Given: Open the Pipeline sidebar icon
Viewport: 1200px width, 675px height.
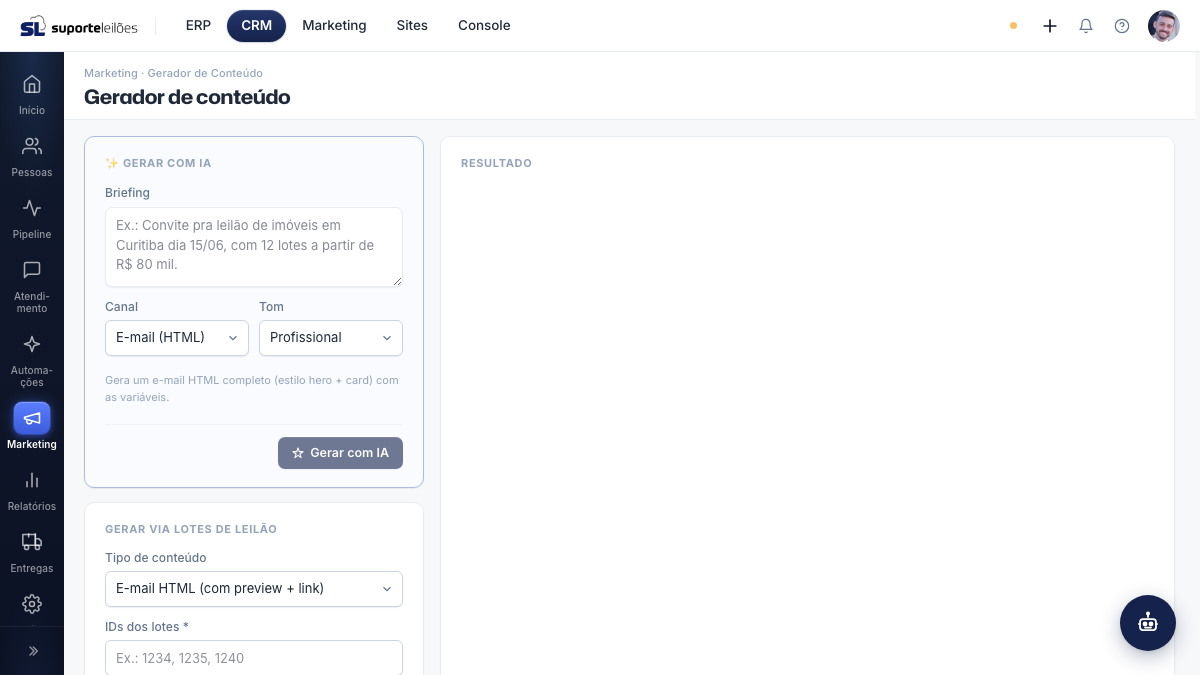Looking at the screenshot, I should coord(32,209).
